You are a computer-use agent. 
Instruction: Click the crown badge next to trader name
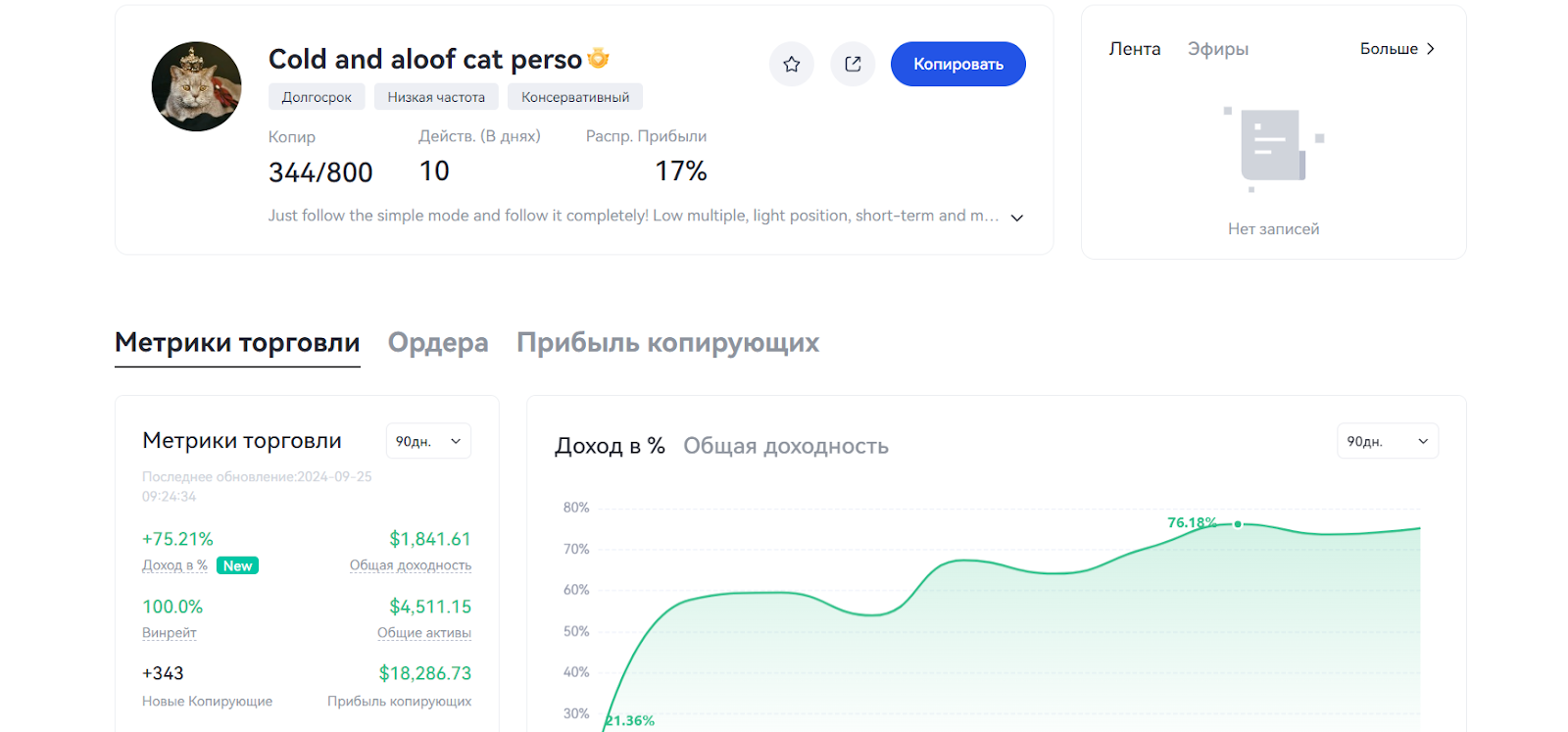click(x=598, y=59)
